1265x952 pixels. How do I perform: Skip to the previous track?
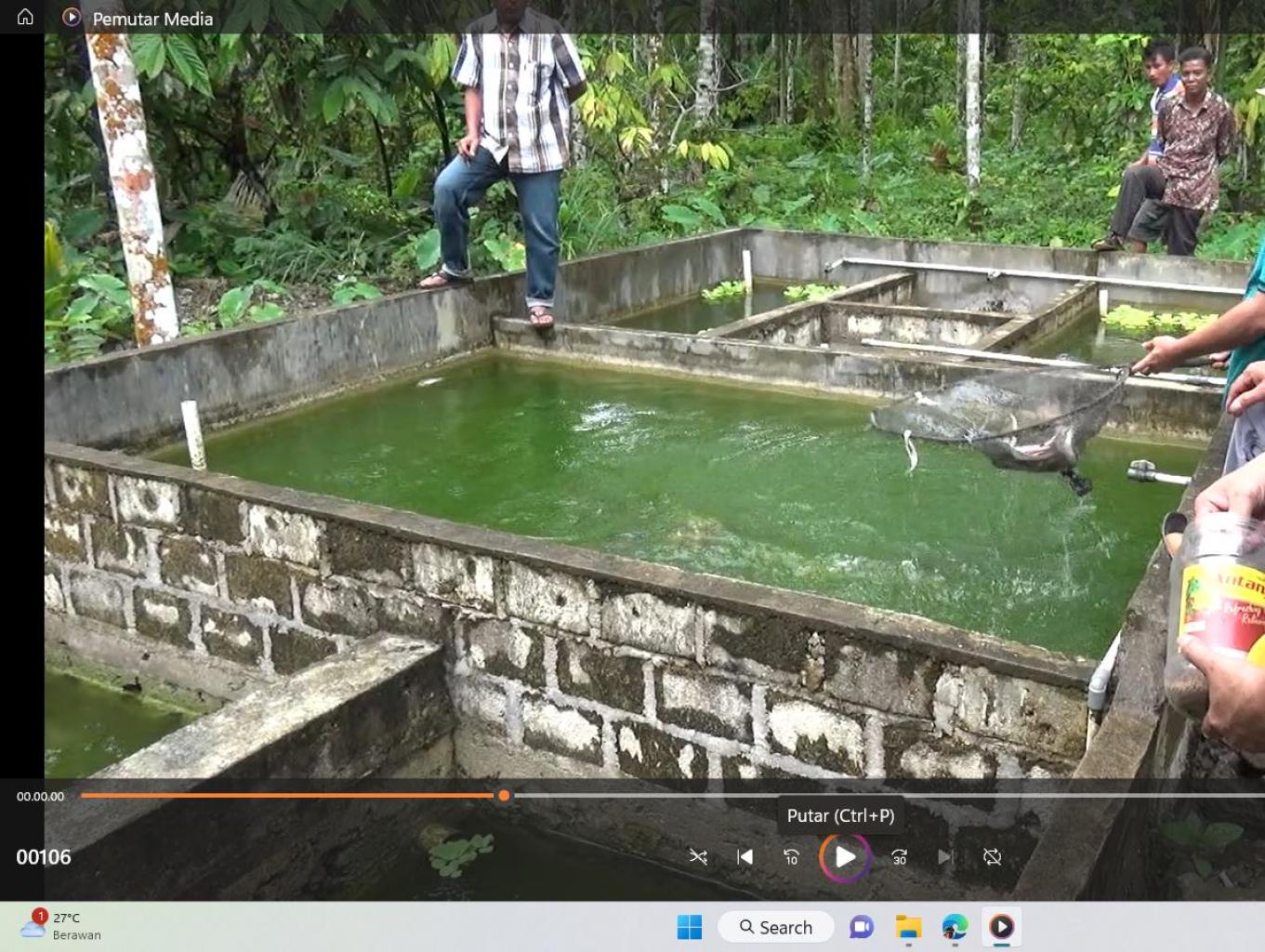745,856
